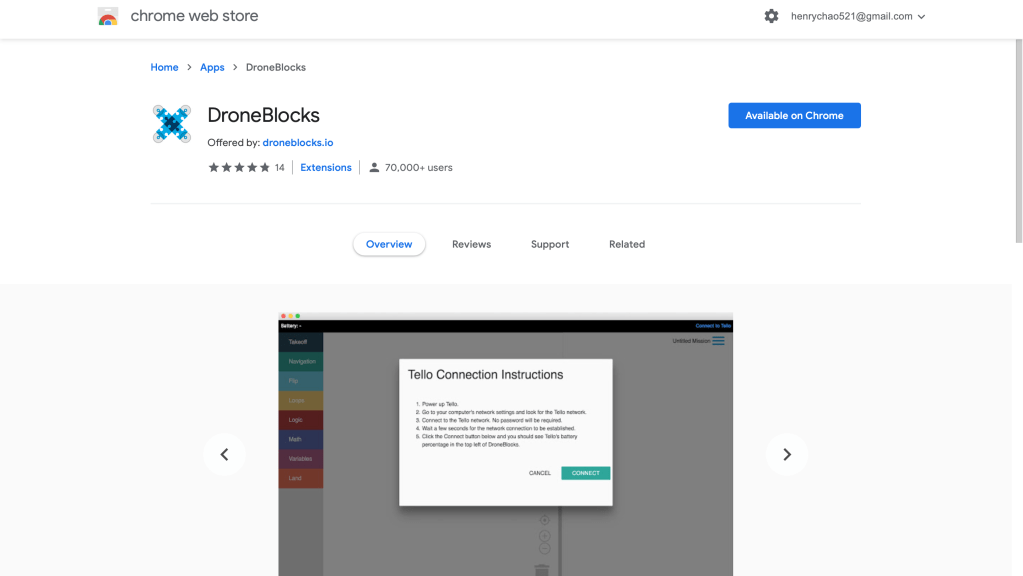
Task: Click the 14 ratings count
Action: coord(280,168)
